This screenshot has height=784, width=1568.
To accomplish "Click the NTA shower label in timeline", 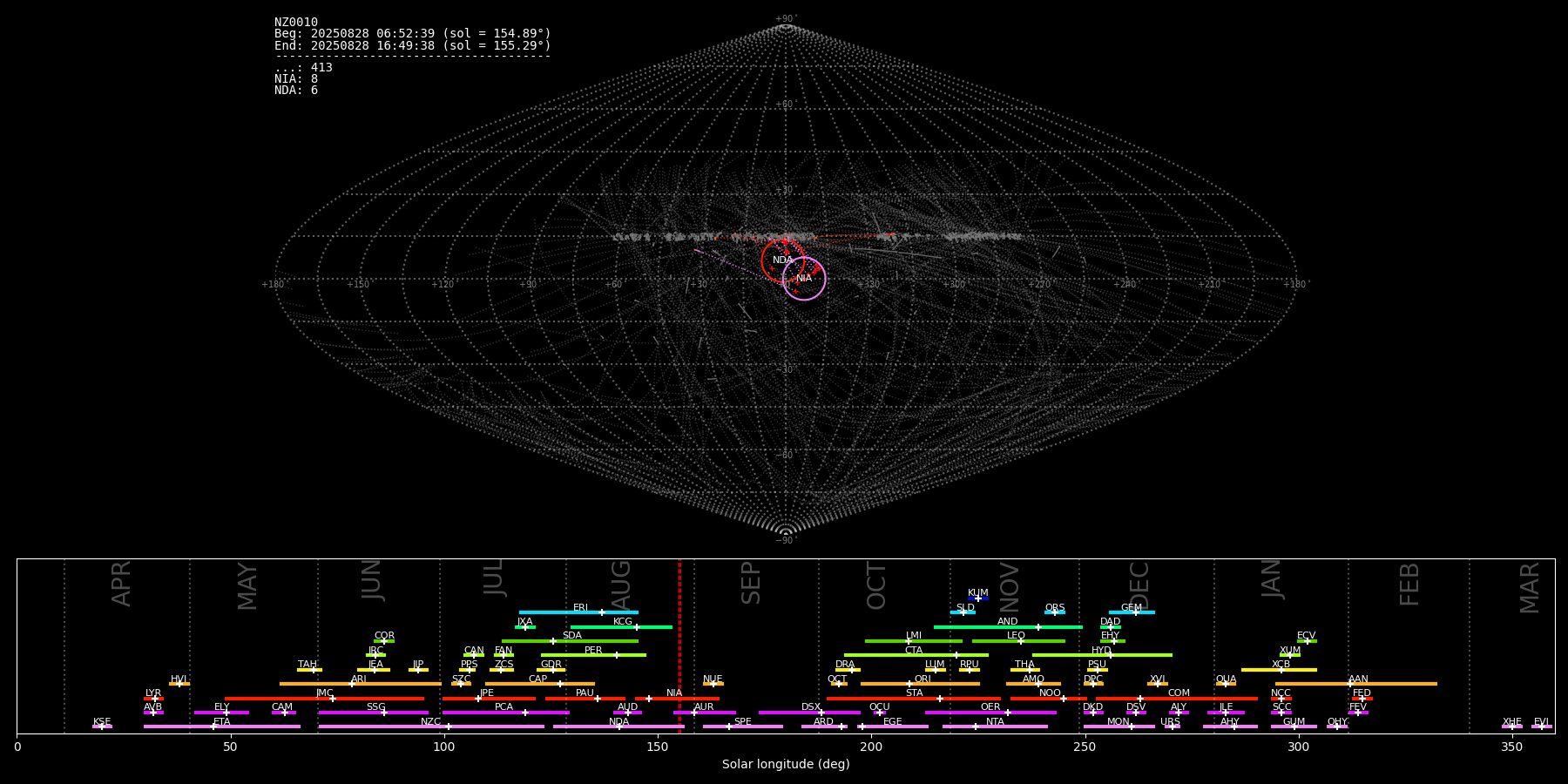I will point(995,722).
